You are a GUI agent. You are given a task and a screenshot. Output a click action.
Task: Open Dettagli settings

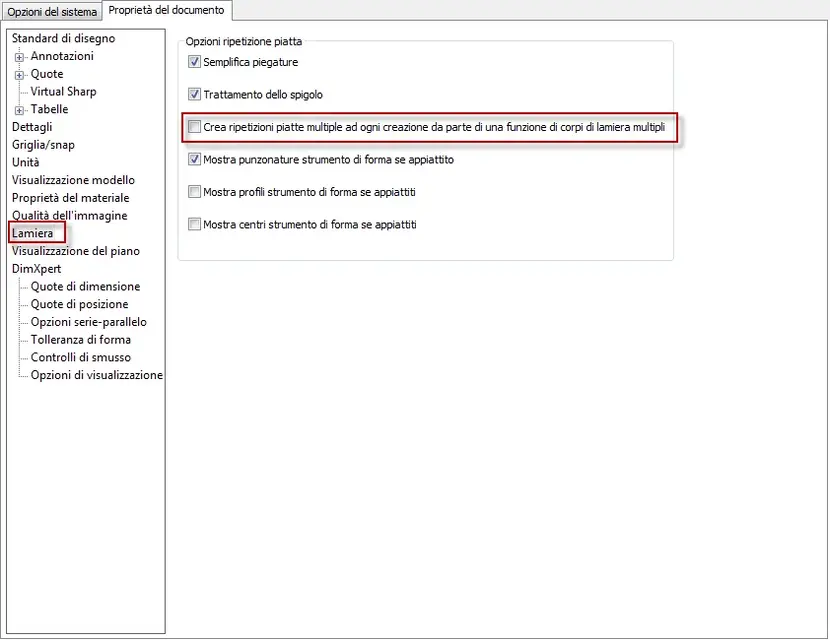(x=32, y=127)
